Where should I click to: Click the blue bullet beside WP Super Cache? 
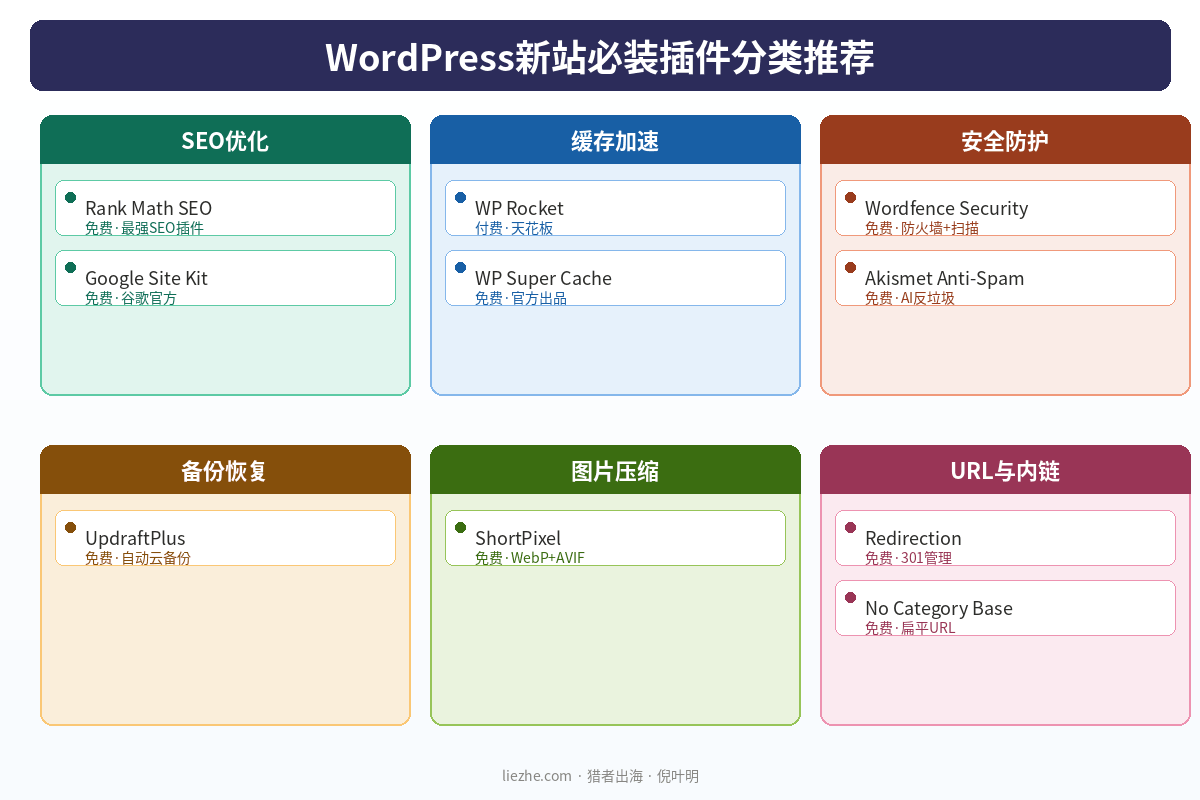pyautogui.click(x=460, y=267)
